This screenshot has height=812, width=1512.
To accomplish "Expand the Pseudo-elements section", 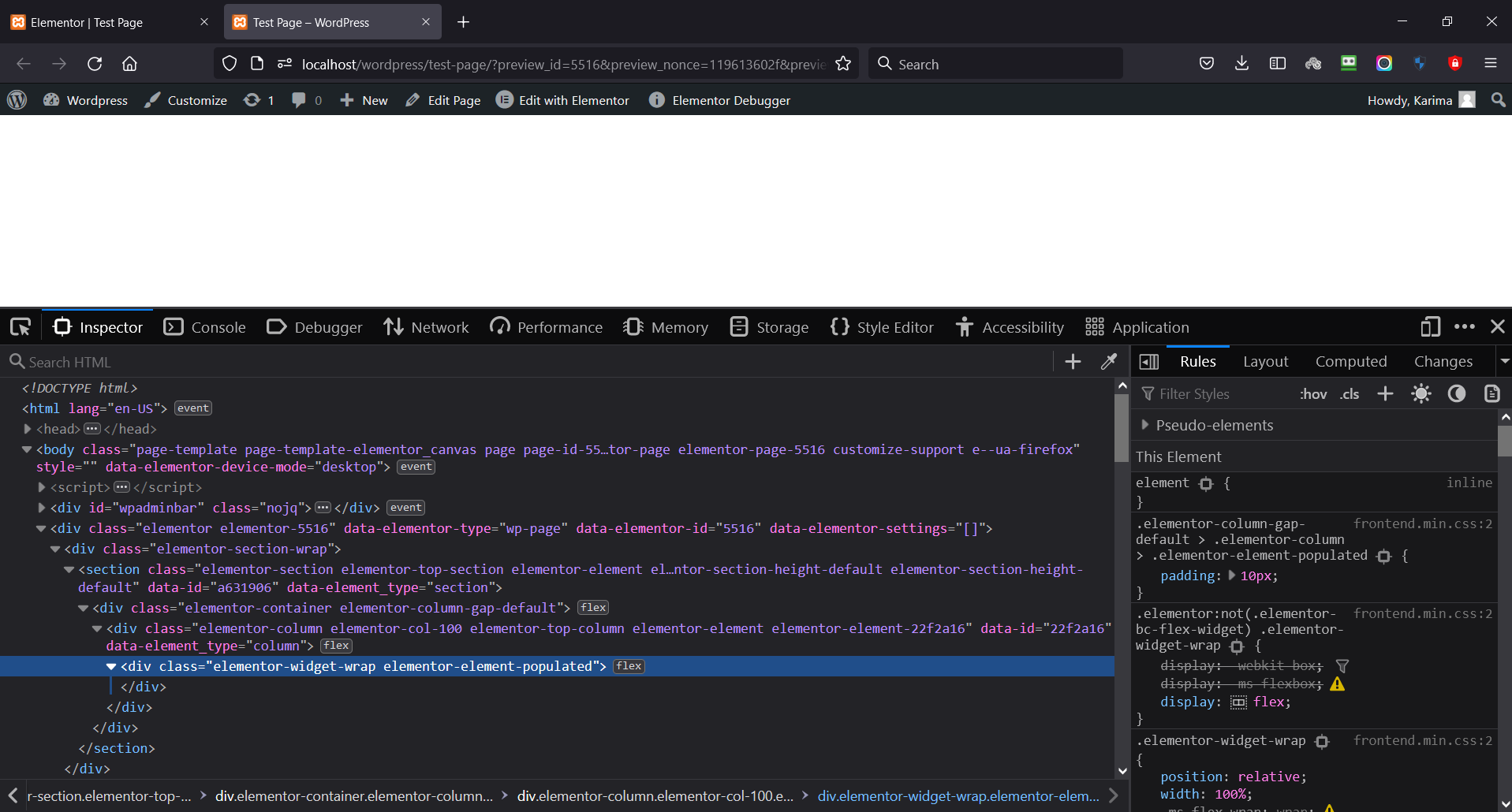I will point(1144,425).
